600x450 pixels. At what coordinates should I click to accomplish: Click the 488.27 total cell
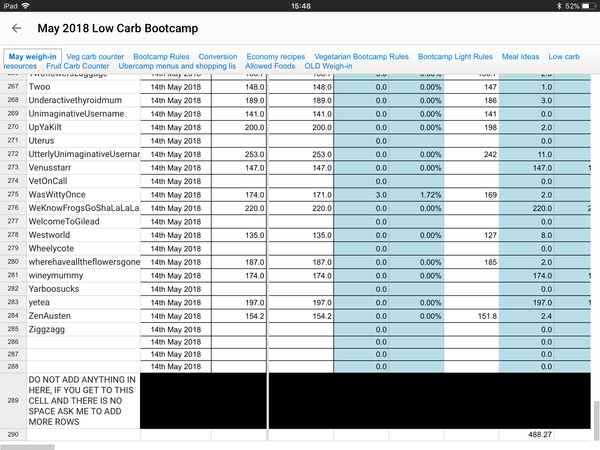pos(540,435)
